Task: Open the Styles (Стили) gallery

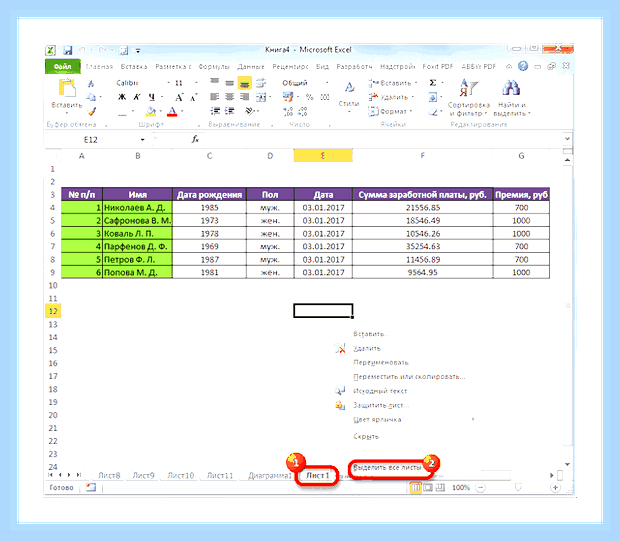Action: [x=349, y=97]
